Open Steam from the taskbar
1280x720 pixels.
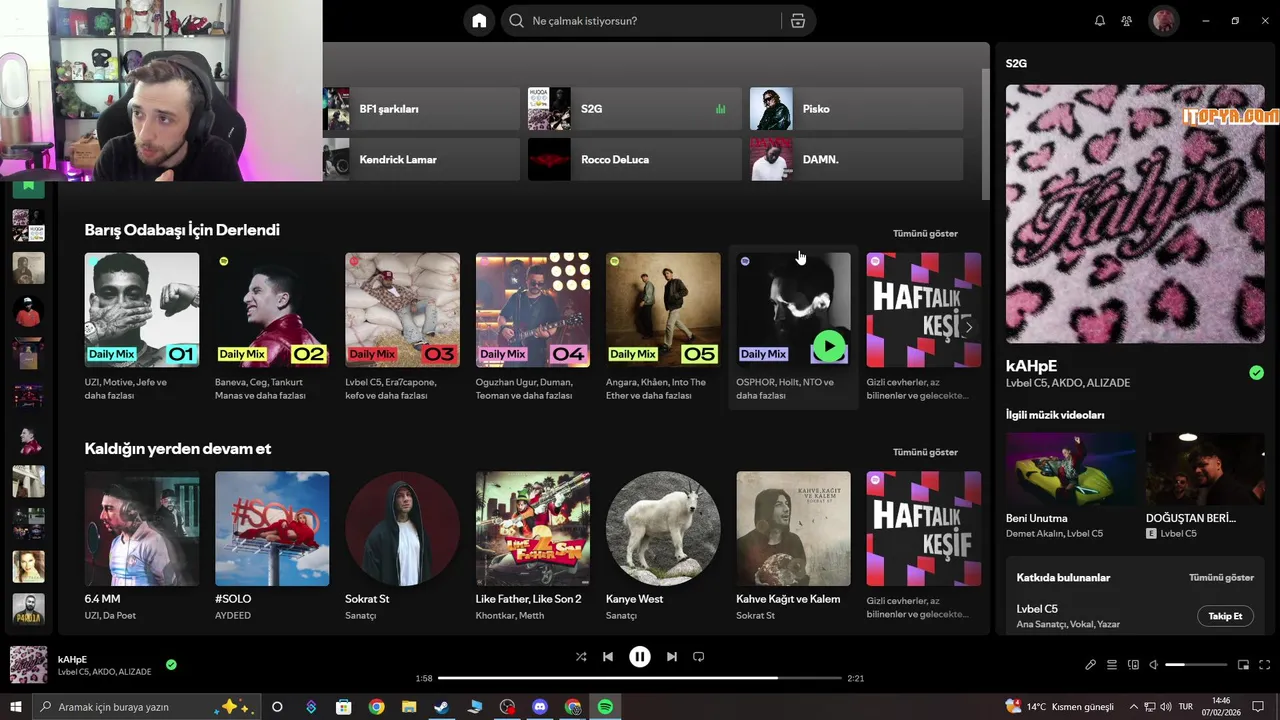tap(441, 707)
